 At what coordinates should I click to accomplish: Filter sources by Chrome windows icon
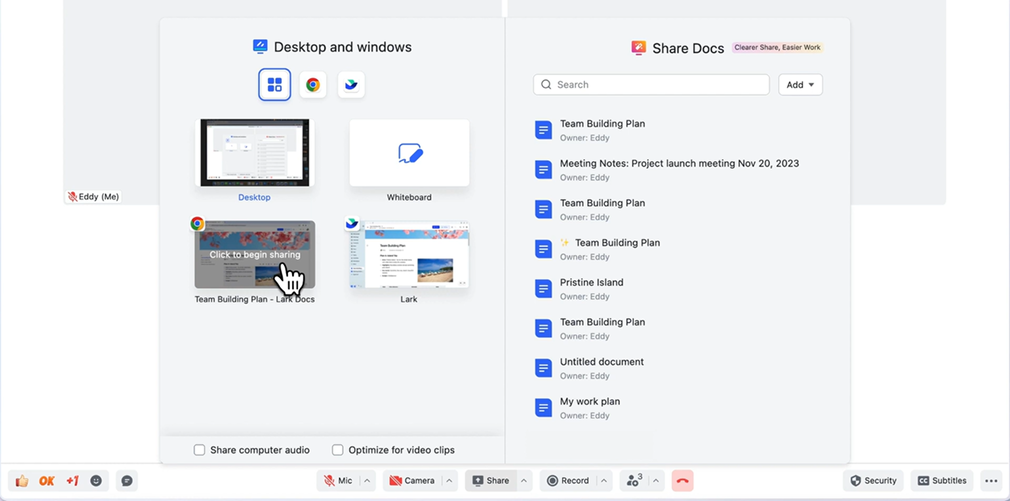[313, 85]
